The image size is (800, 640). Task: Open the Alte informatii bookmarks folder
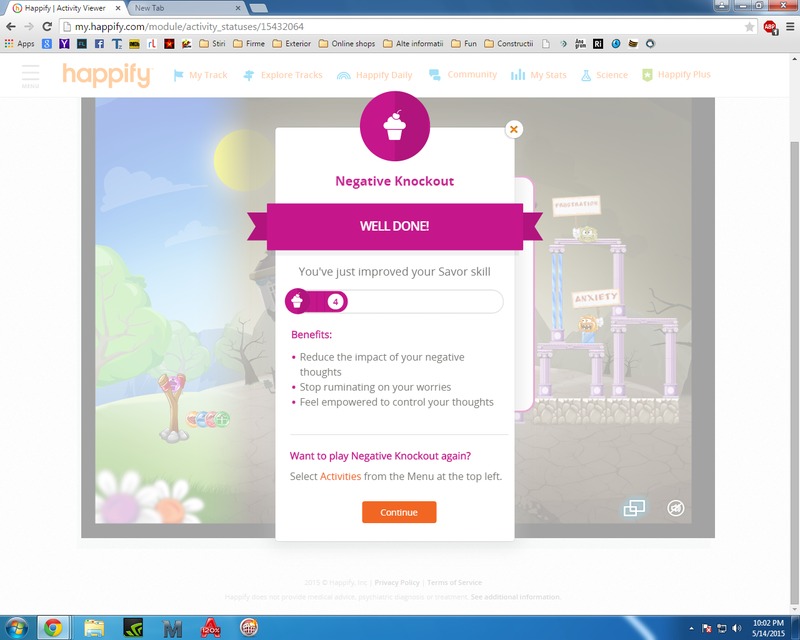click(x=413, y=44)
